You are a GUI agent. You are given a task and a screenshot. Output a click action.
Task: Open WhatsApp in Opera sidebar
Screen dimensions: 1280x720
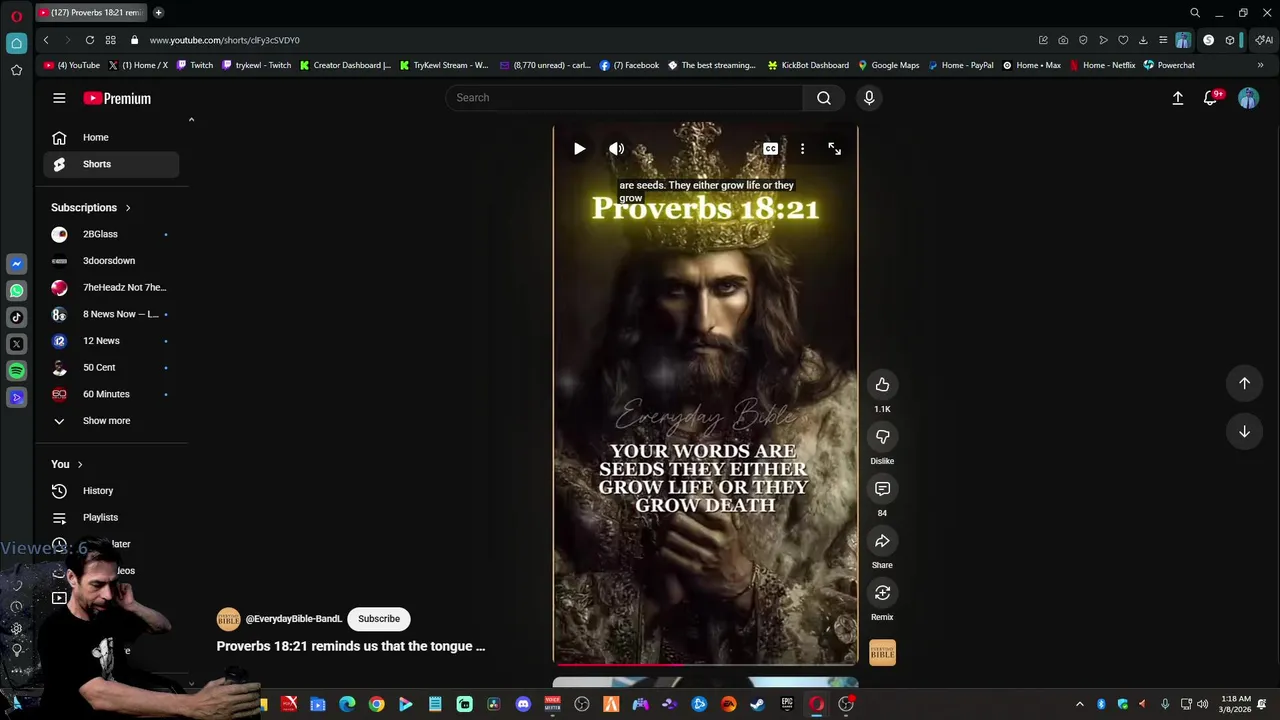(16, 291)
